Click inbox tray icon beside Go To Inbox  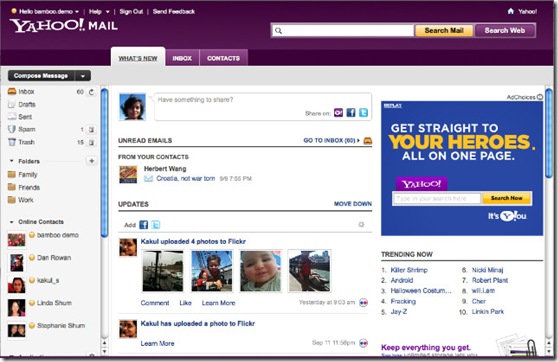pyautogui.click(x=368, y=141)
